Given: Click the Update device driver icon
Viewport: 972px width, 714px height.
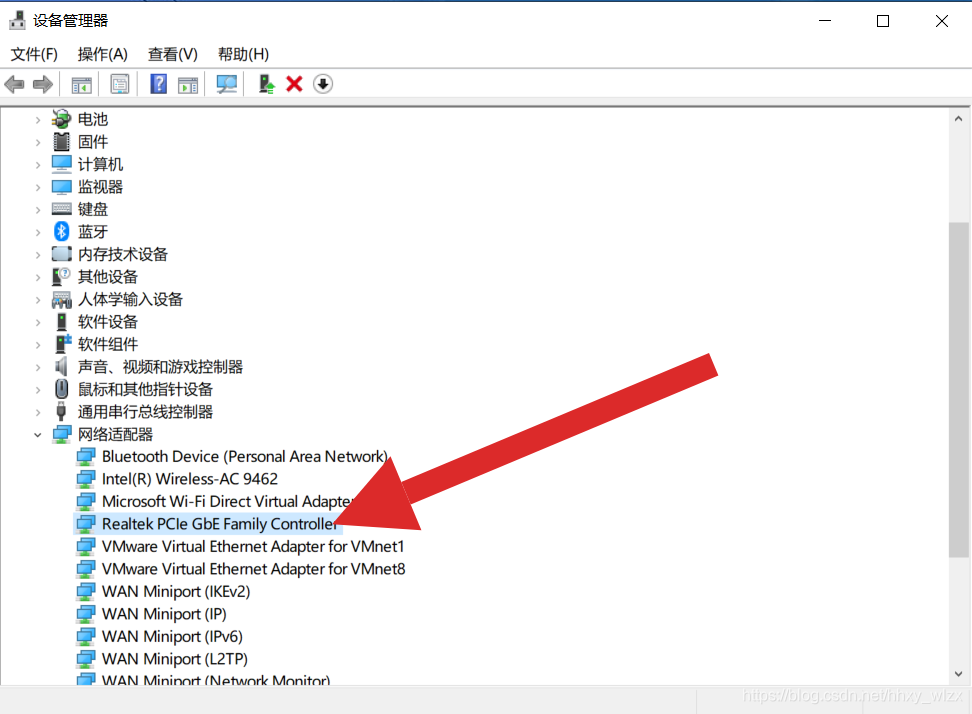Looking at the screenshot, I should (x=267, y=84).
